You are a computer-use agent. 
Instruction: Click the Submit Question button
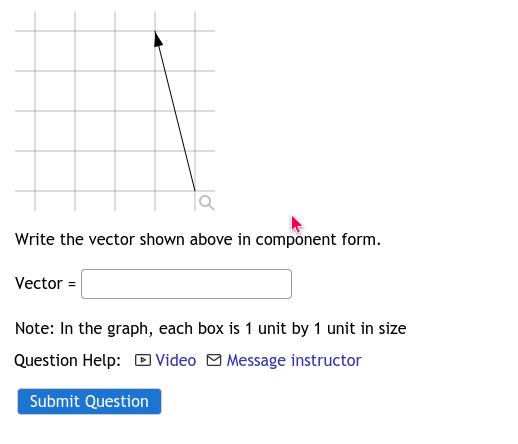tap(89, 401)
